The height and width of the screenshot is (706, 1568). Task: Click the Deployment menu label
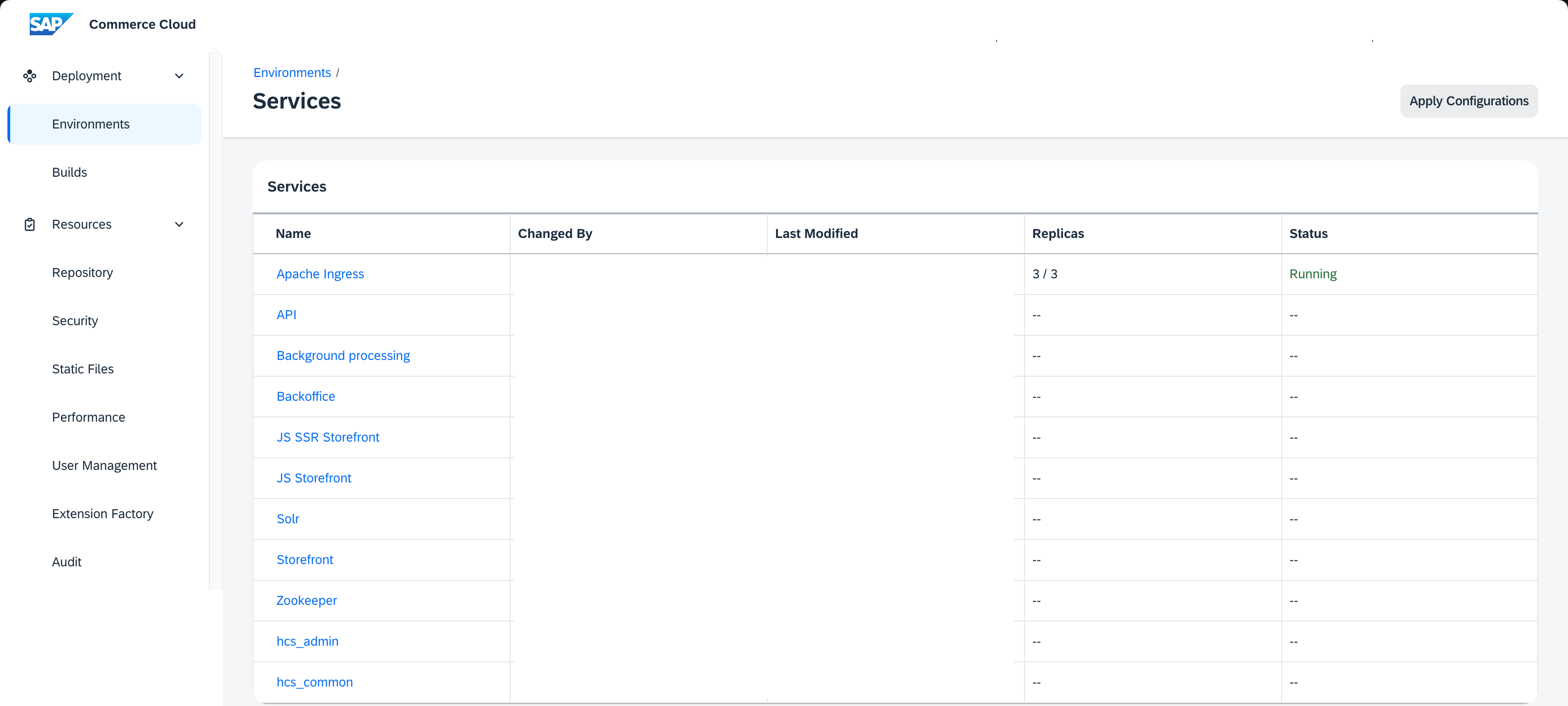(86, 76)
